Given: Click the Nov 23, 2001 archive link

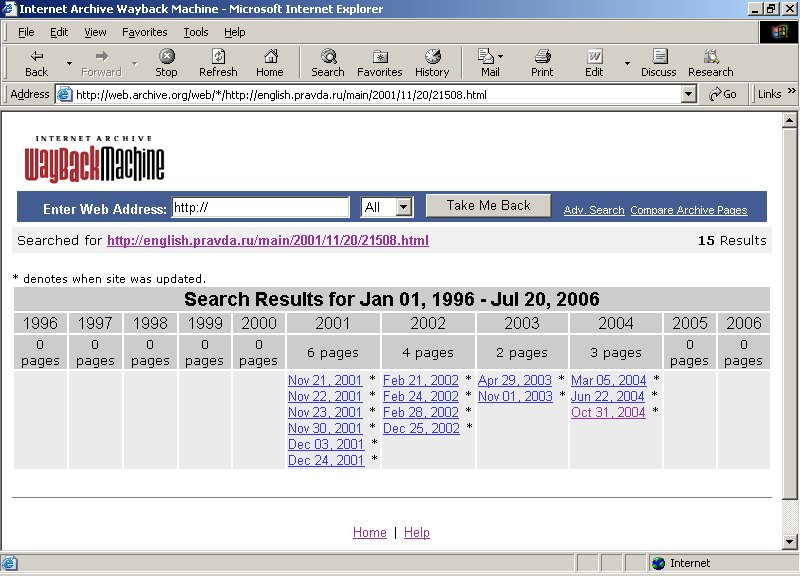Looking at the screenshot, I should [x=325, y=412].
